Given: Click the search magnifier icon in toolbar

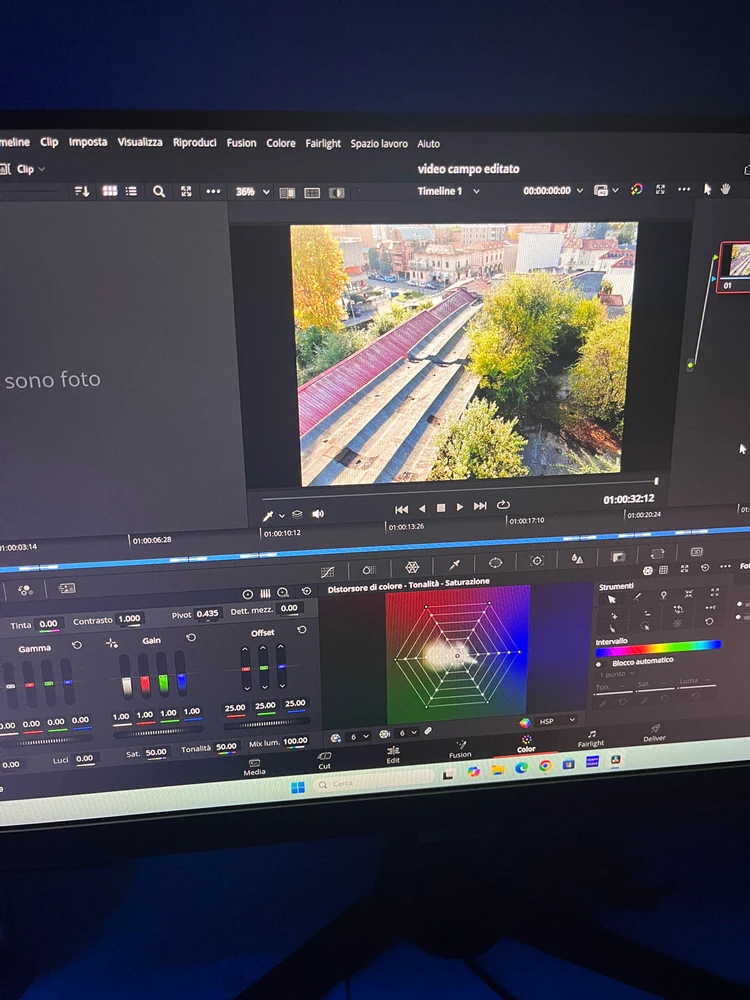Looking at the screenshot, I should [x=159, y=191].
